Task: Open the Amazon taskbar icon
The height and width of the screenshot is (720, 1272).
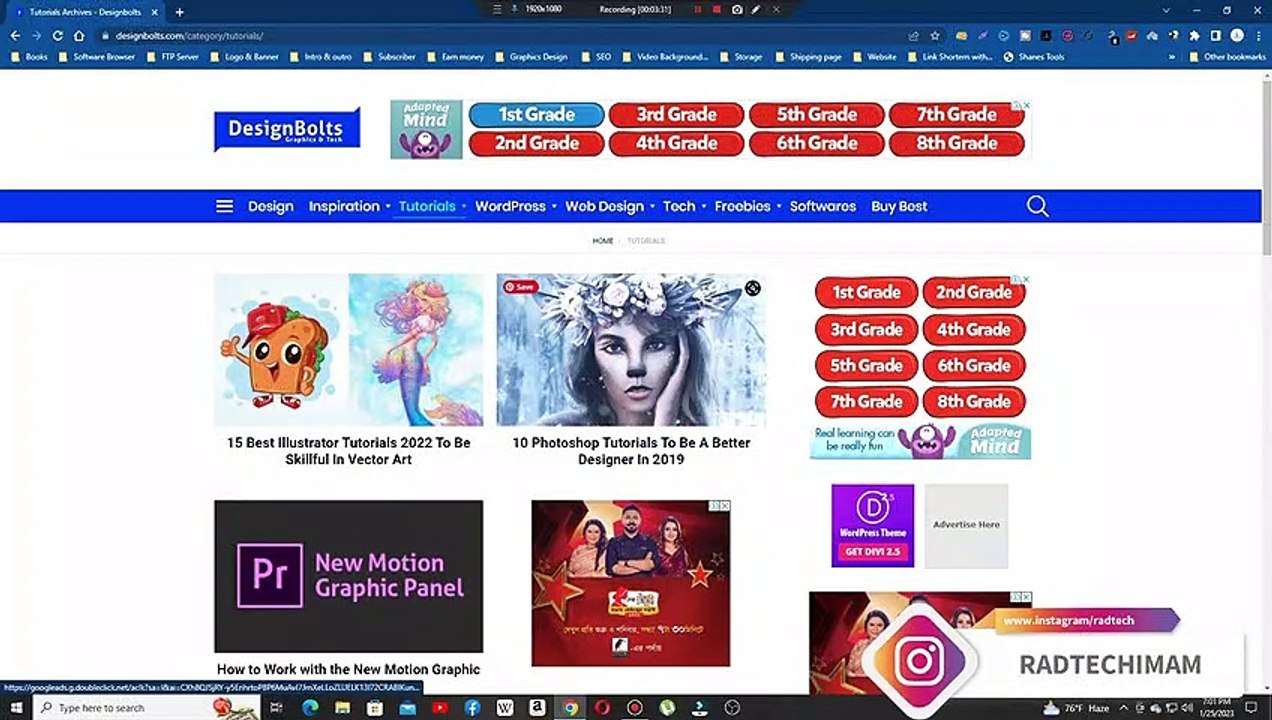Action: click(537, 708)
